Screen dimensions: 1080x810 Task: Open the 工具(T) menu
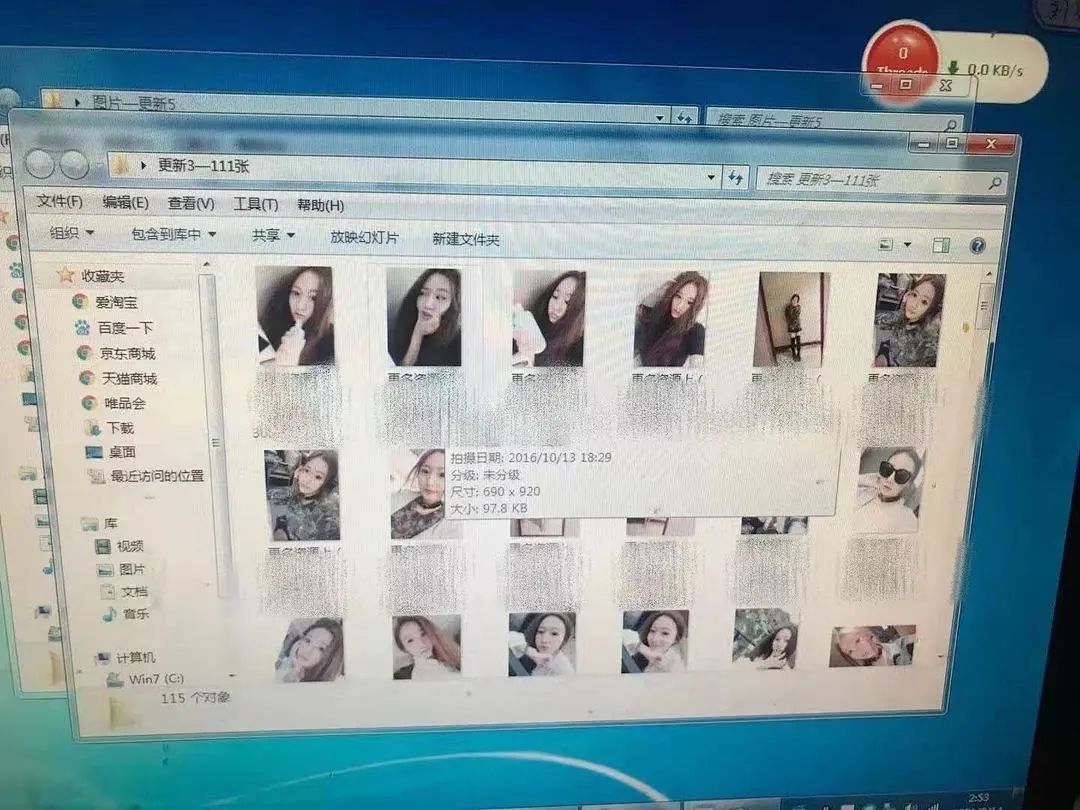coord(256,205)
